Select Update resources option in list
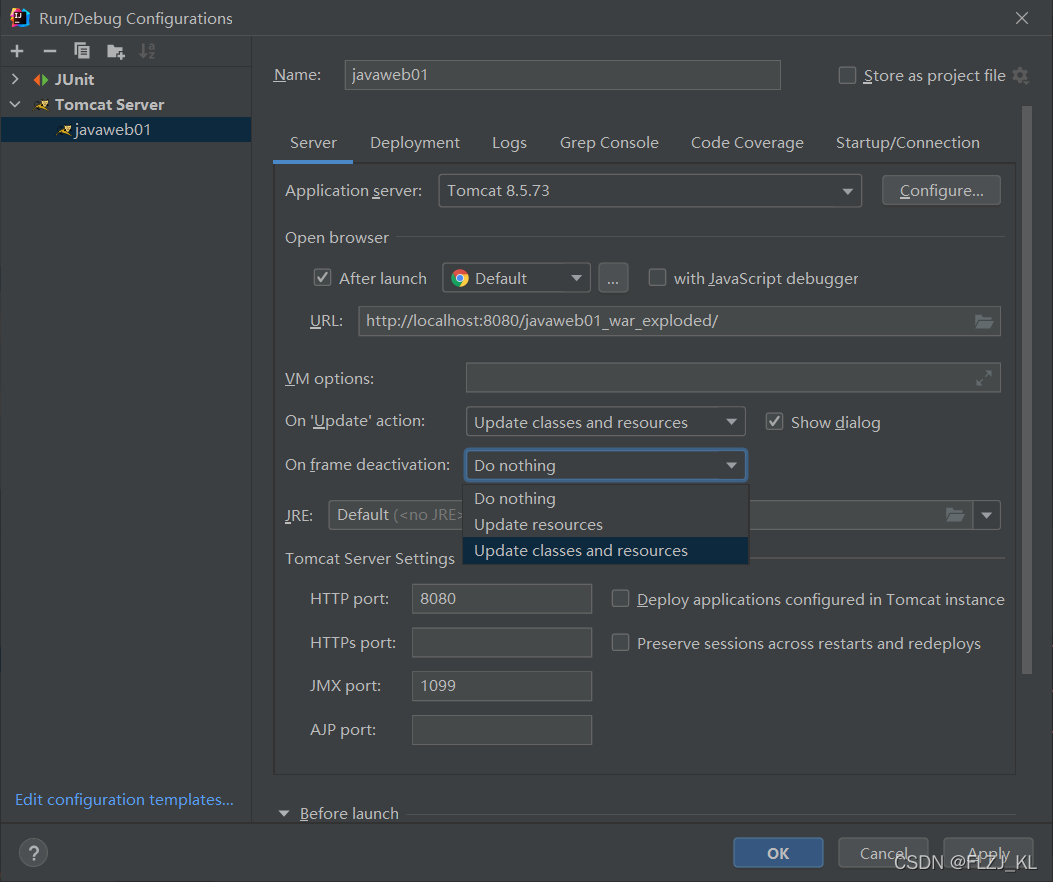This screenshot has width=1053, height=882. click(606, 525)
